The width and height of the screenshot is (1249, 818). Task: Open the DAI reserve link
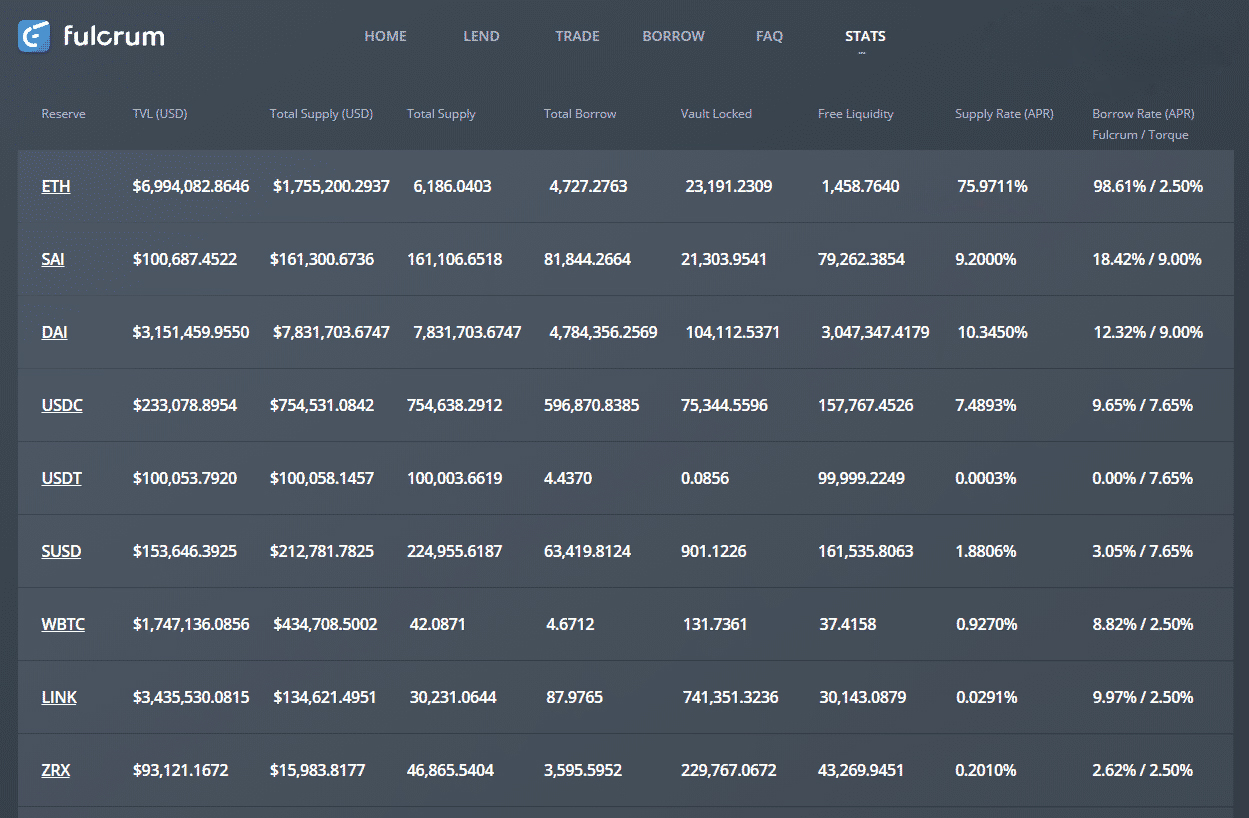coord(54,332)
